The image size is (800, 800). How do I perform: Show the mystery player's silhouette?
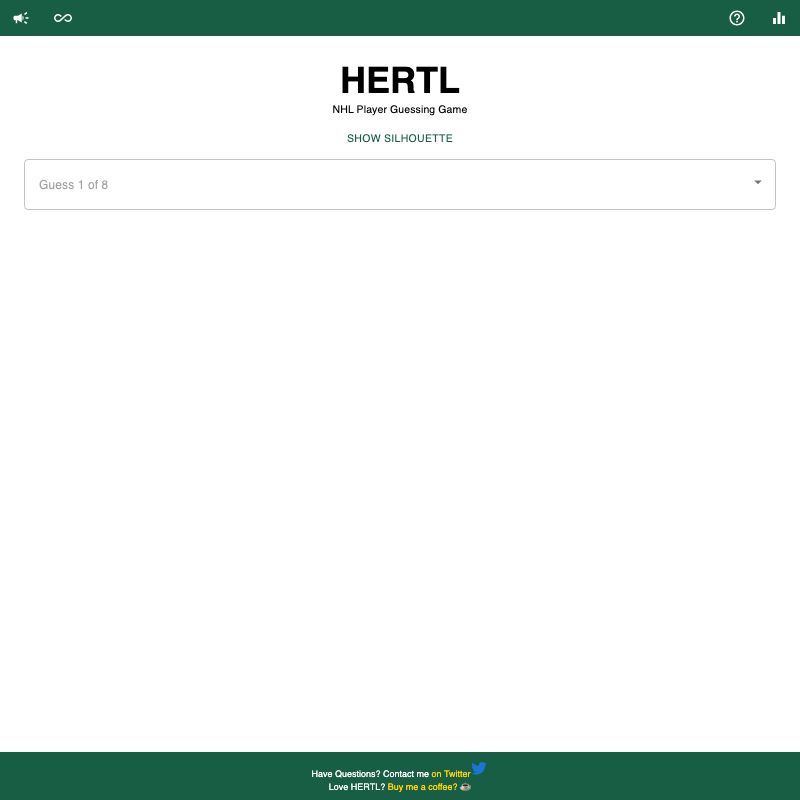[x=399, y=139]
